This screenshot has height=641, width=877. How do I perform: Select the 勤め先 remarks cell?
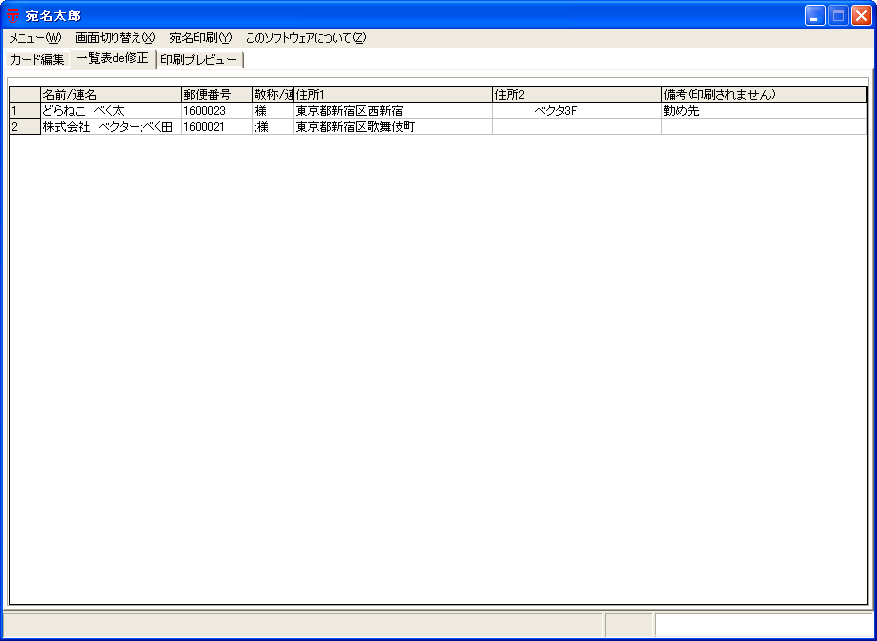[764, 111]
